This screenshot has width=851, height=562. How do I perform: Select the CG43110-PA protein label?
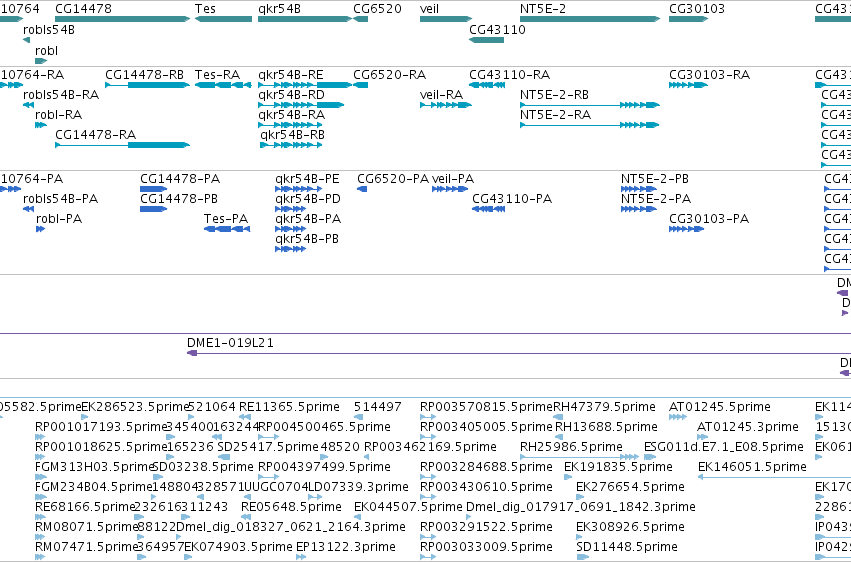512,199
